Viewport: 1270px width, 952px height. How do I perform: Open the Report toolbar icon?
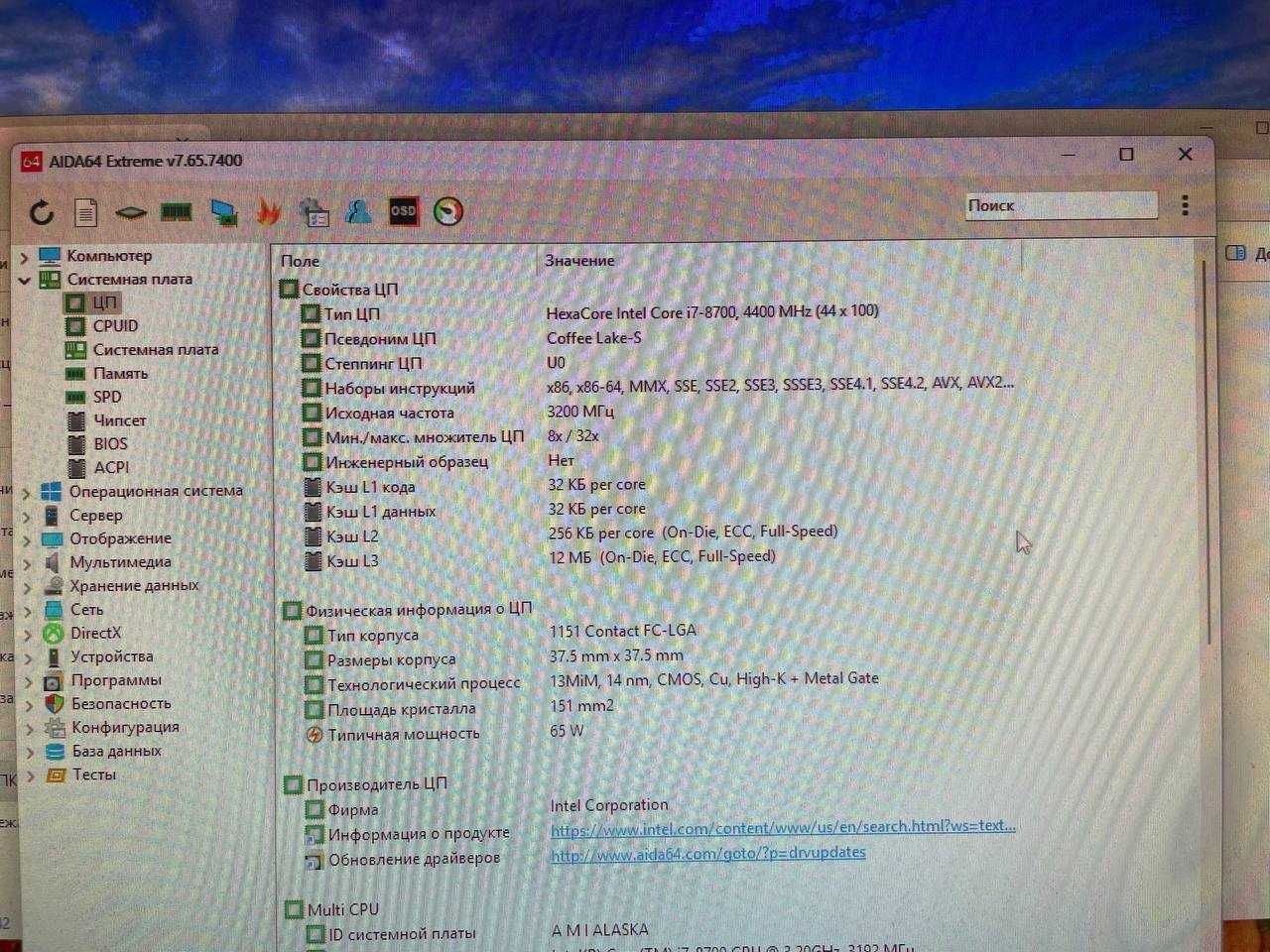pos(86,212)
